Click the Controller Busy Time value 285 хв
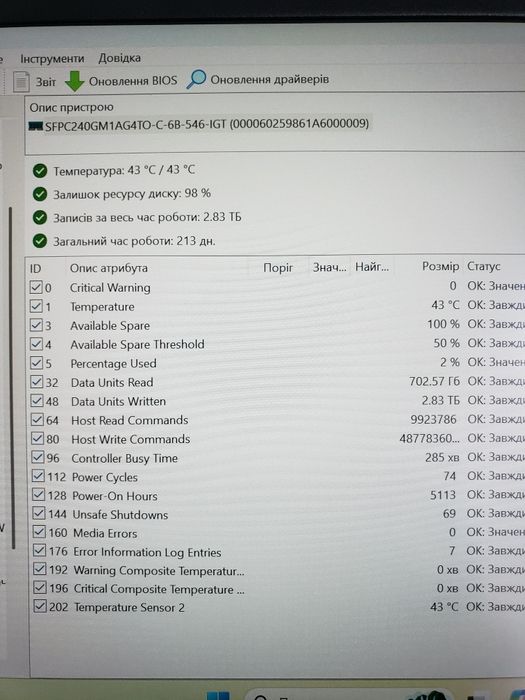525x700 pixels. [442, 457]
